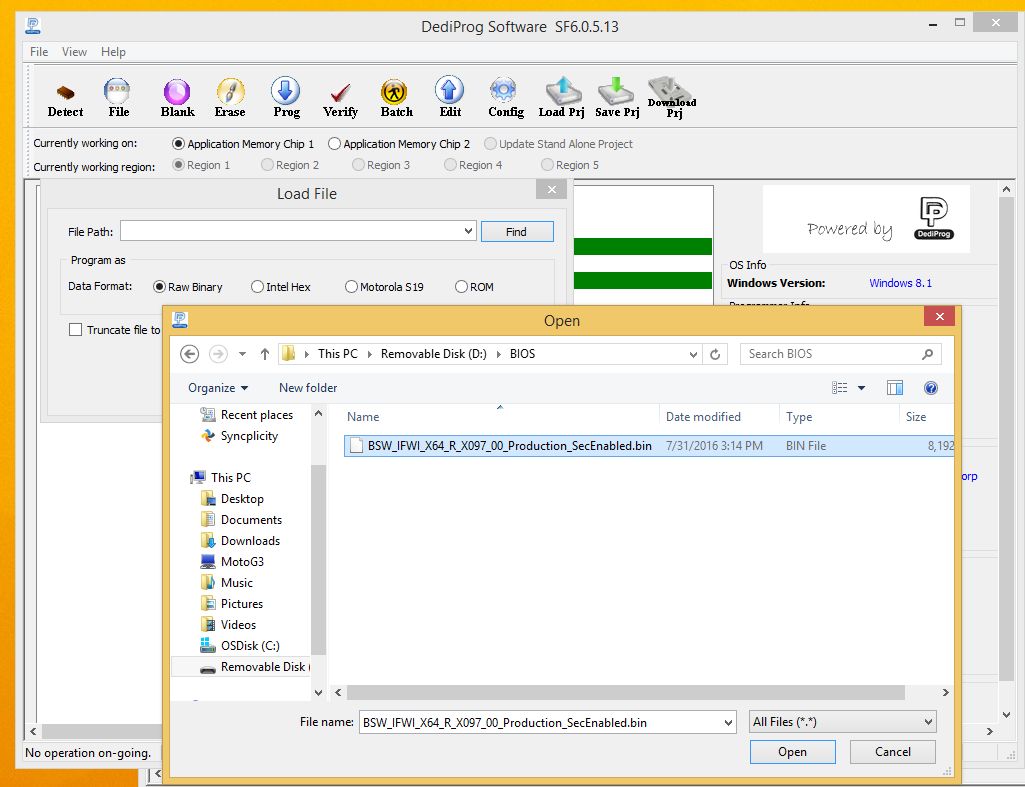Click the Verify checkmark icon

[x=340, y=97]
